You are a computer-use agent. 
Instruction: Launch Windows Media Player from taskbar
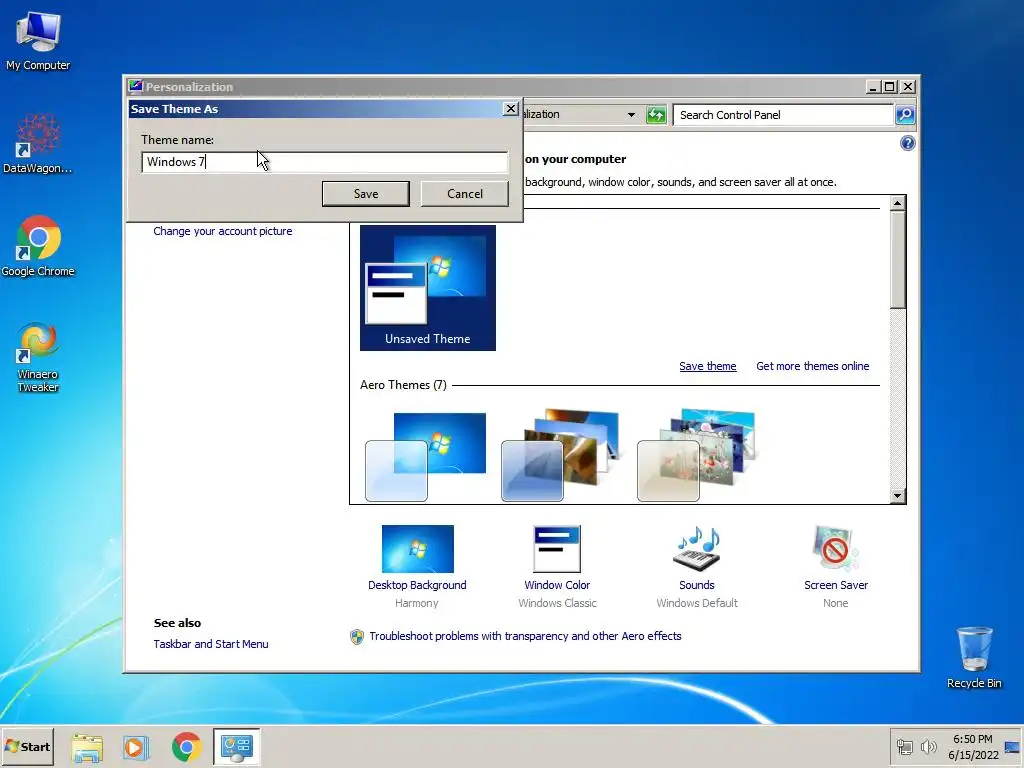(x=136, y=747)
